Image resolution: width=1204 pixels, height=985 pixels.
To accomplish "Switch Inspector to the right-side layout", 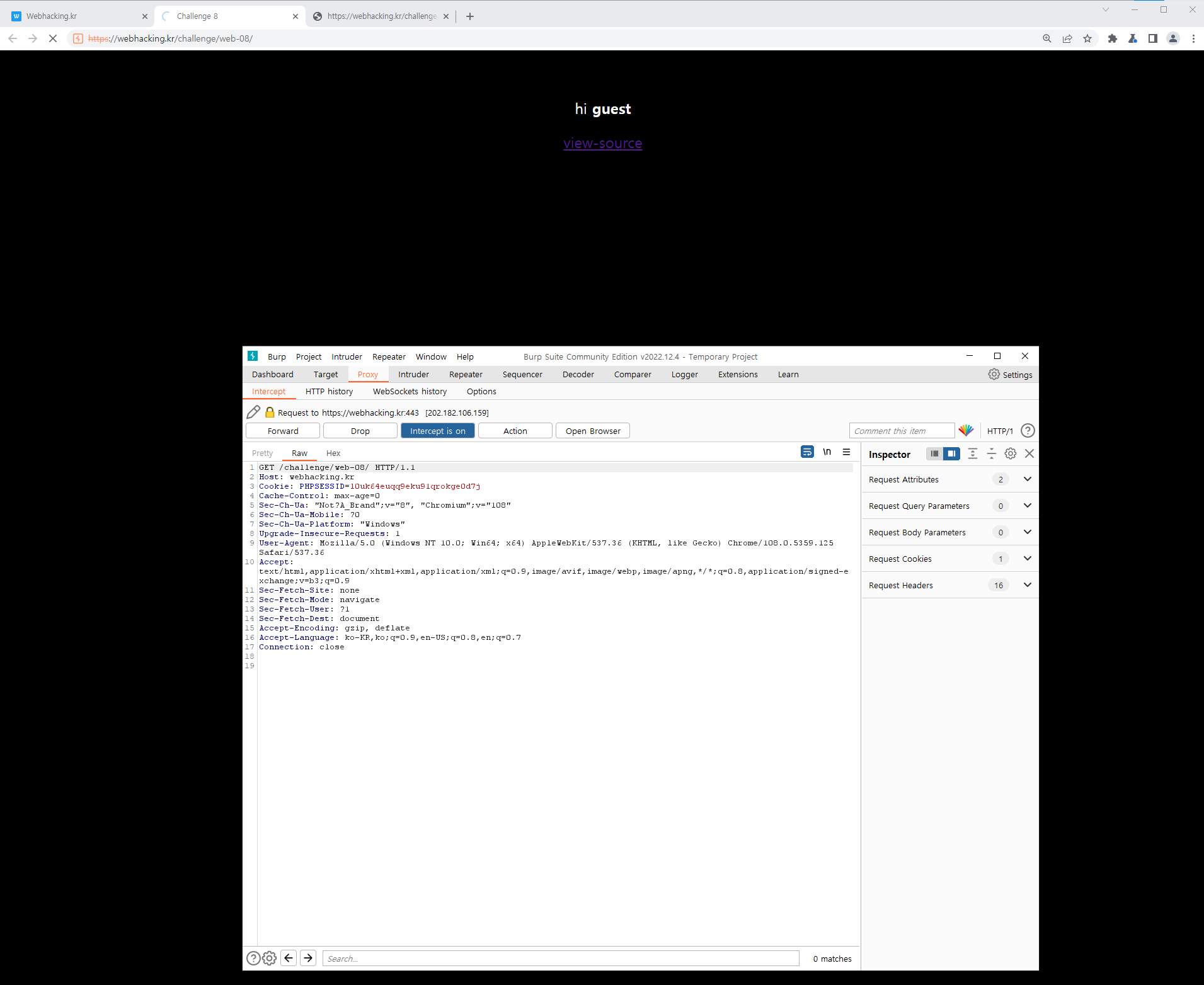I will pyautogui.click(x=951, y=453).
